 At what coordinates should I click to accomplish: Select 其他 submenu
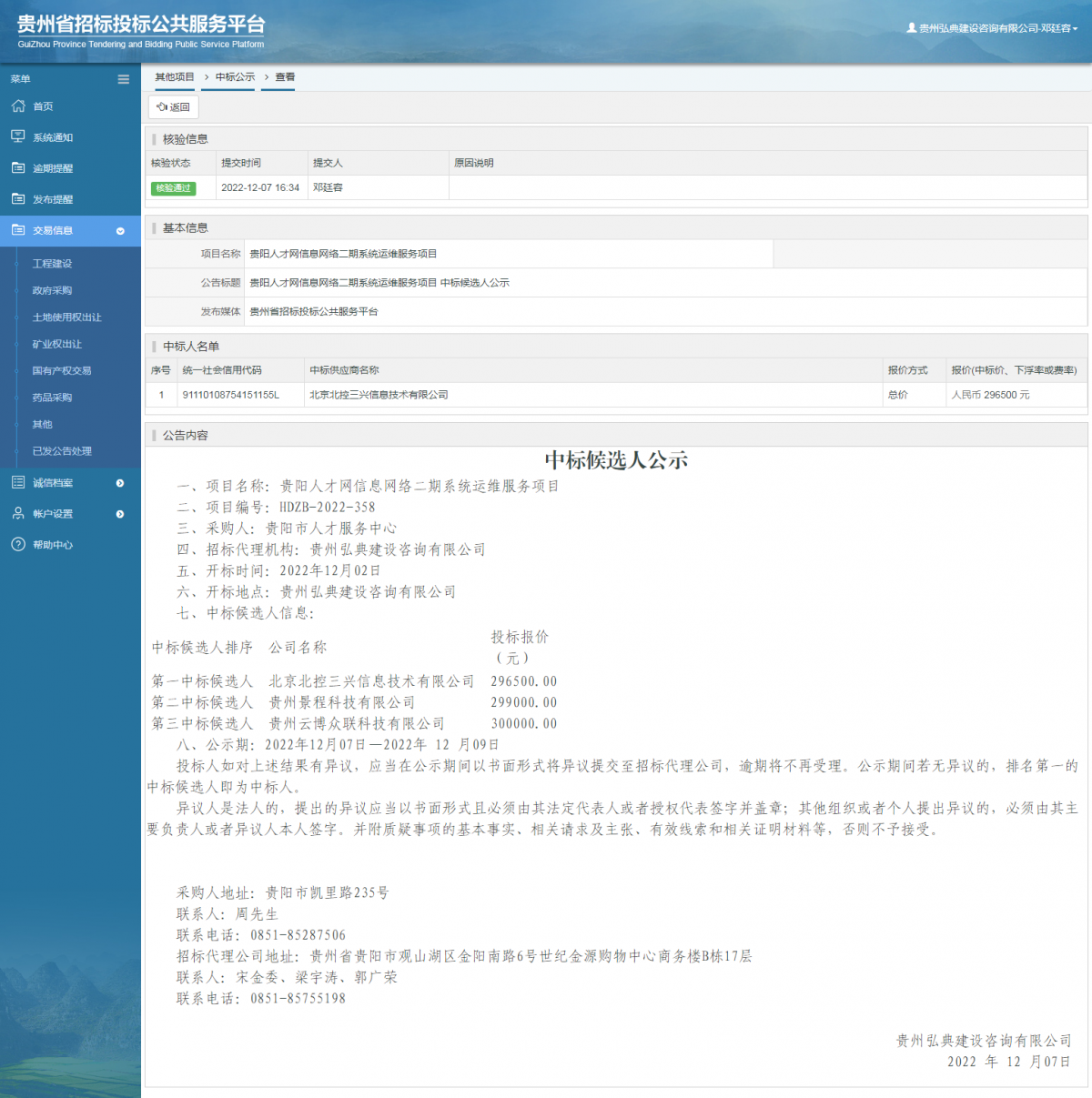click(x=42, y=424)
